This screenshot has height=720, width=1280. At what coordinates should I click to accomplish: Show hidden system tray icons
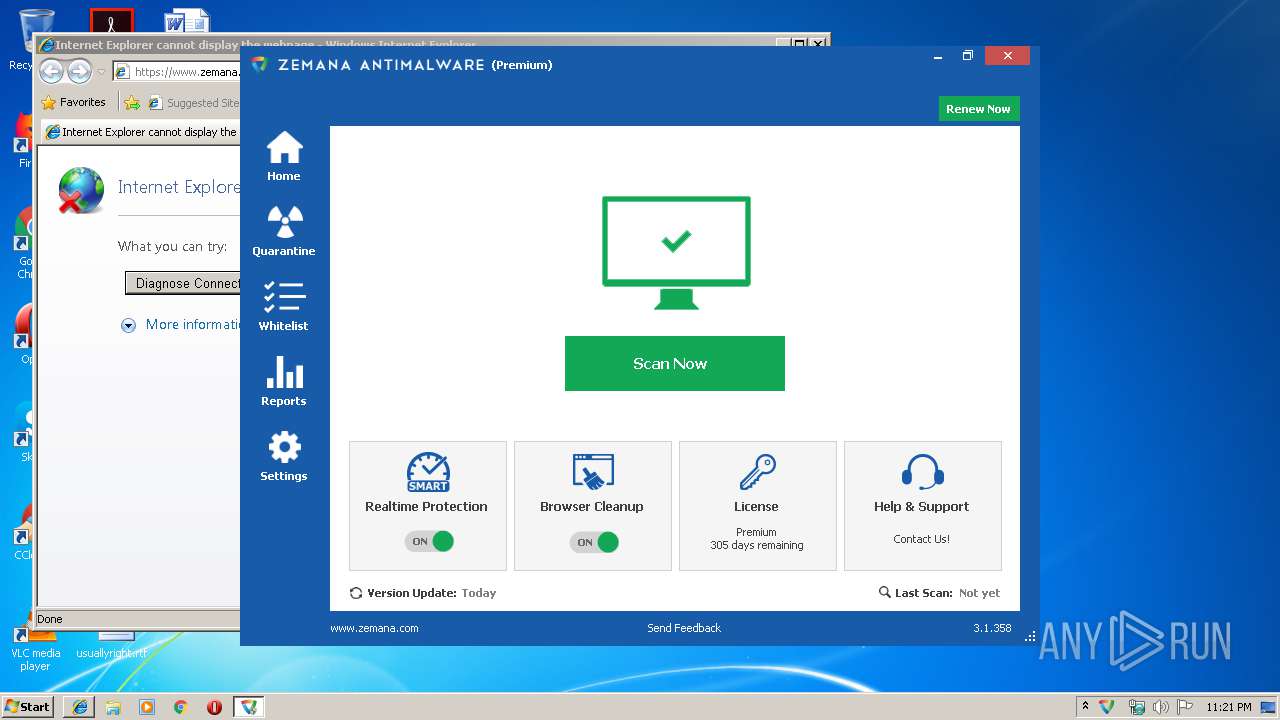1085,707
